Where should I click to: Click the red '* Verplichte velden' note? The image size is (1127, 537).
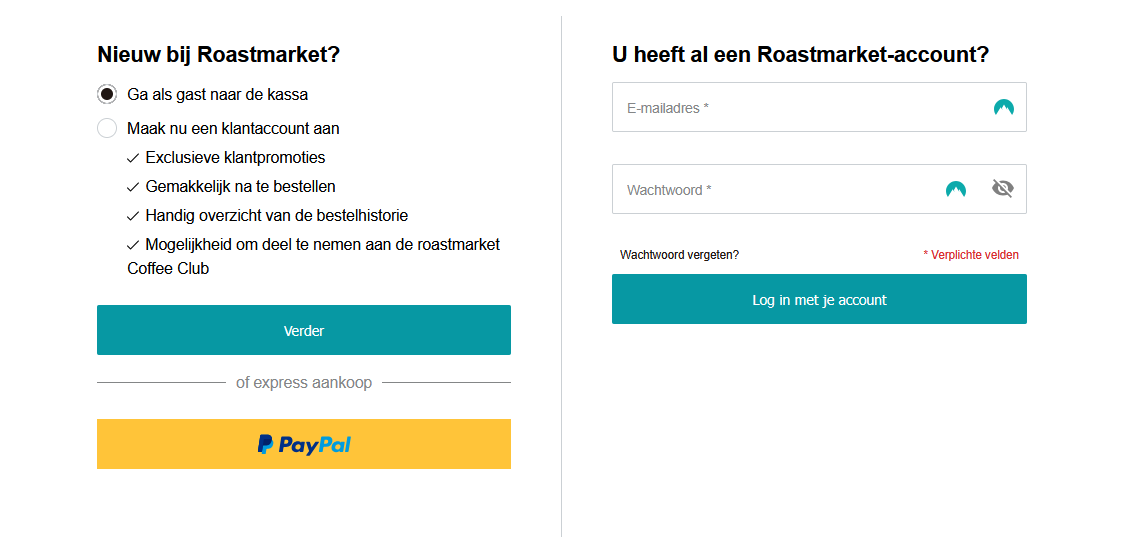pyautogui.click(x=971, y=254)
